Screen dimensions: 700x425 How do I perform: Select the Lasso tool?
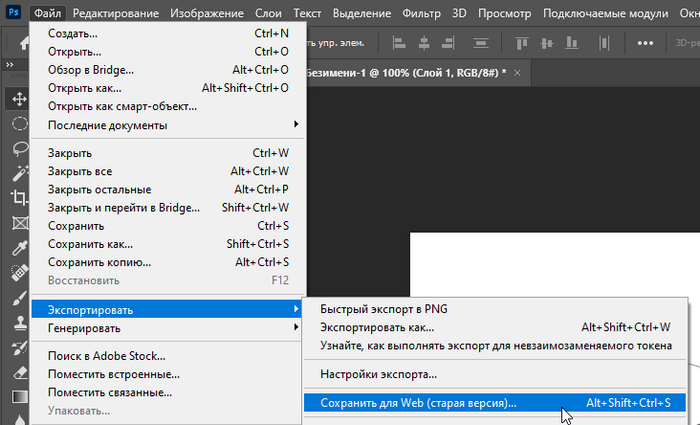19,147
